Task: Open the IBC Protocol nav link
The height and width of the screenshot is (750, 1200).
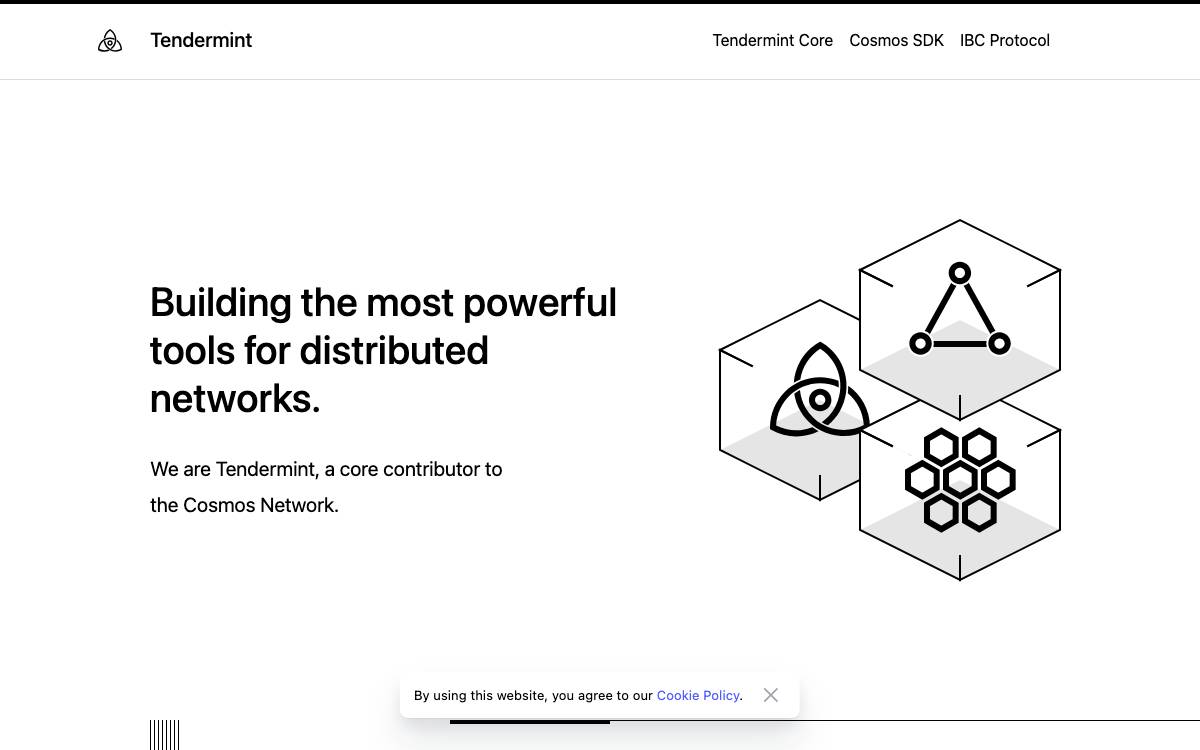Action: pyautogui.click(x=1005, y=40)
